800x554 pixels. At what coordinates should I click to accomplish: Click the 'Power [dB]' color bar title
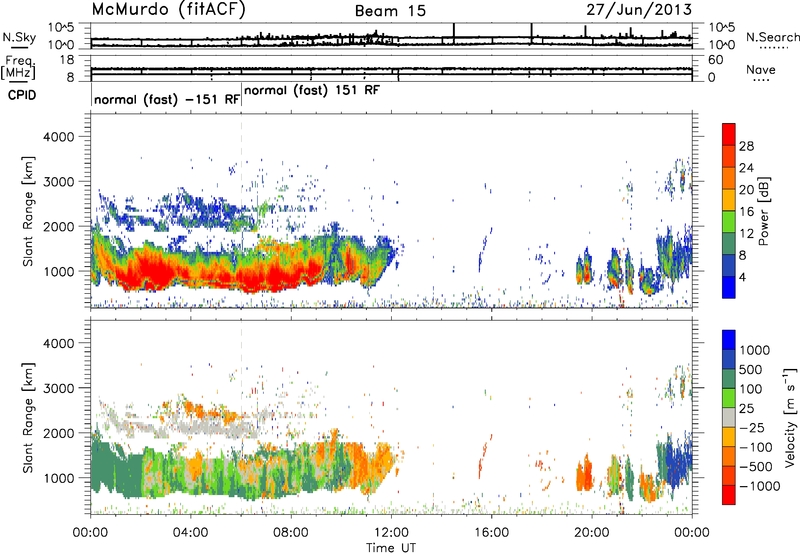pos(764,211)
